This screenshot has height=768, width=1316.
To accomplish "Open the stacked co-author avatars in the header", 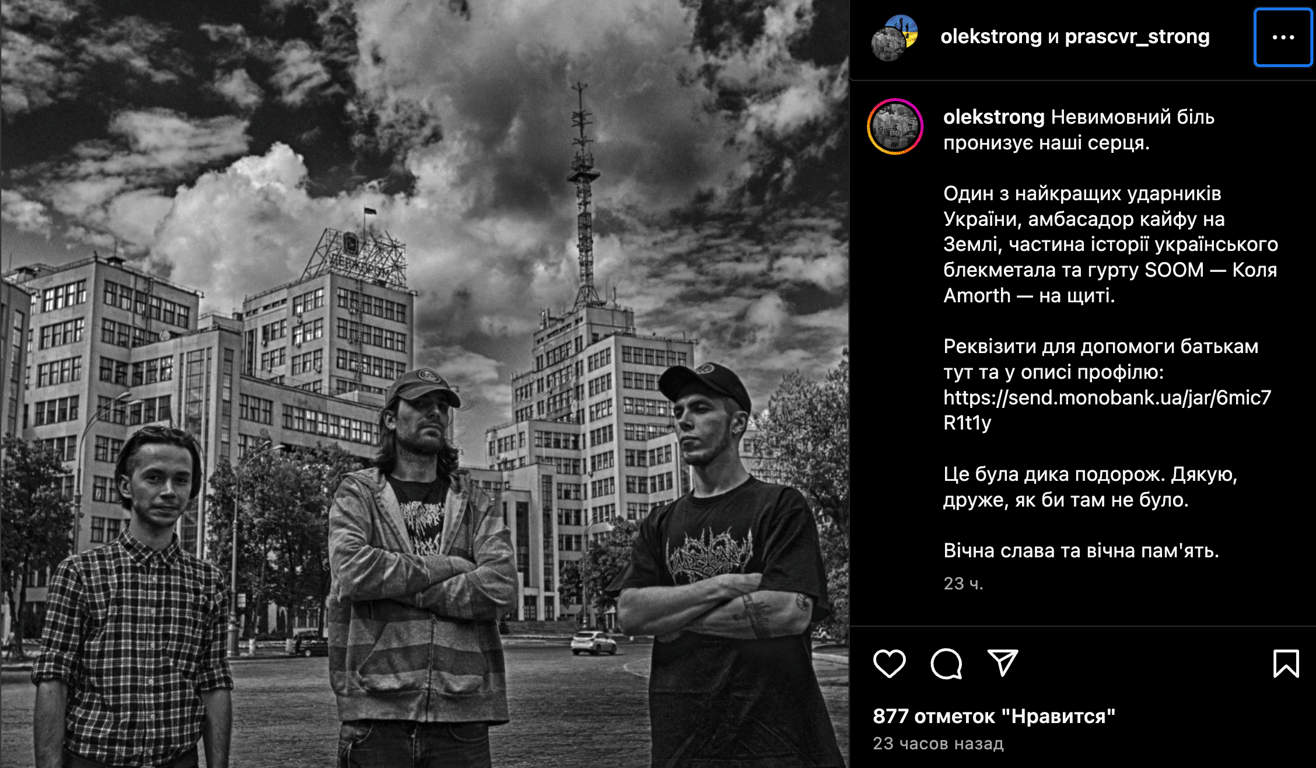I will pyautogui.click(x=894, y=38).
